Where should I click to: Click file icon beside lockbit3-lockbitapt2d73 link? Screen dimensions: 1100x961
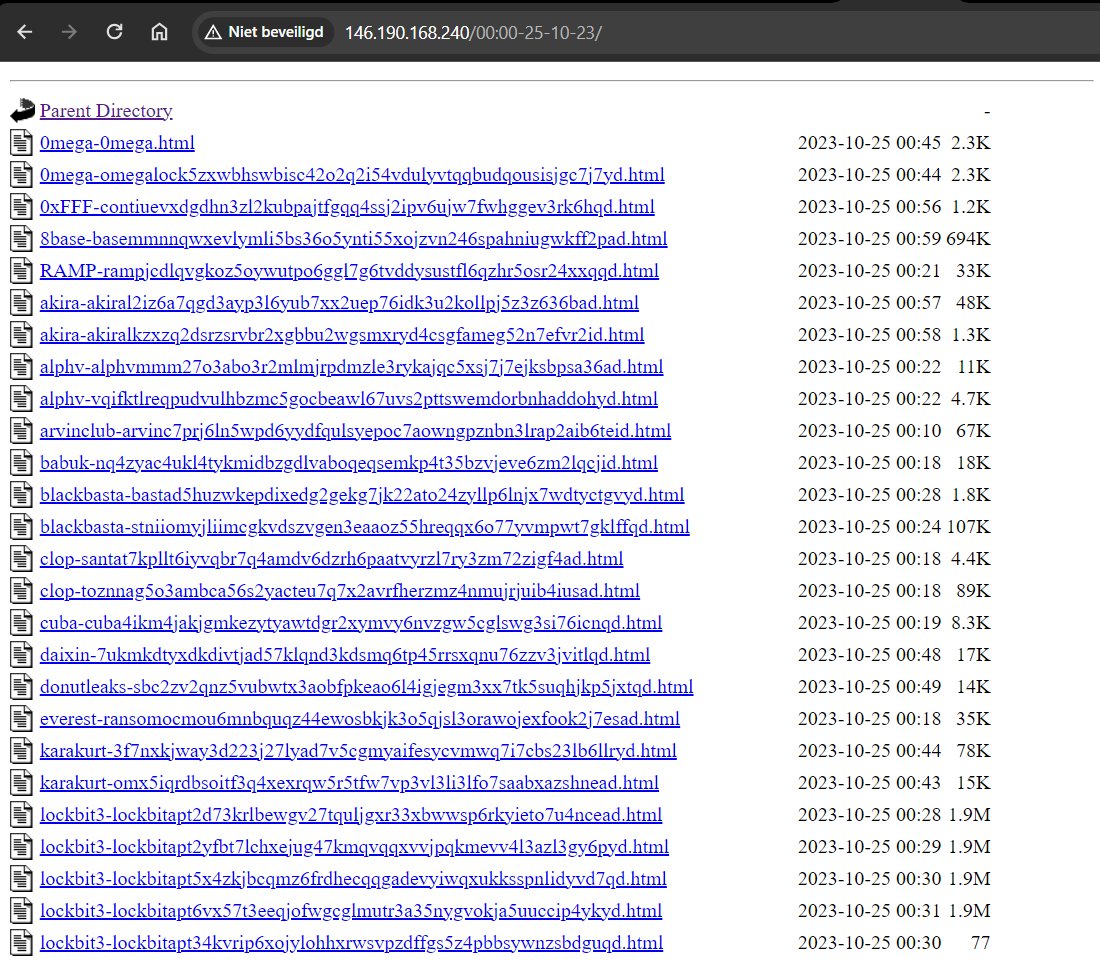click(22, 815)
